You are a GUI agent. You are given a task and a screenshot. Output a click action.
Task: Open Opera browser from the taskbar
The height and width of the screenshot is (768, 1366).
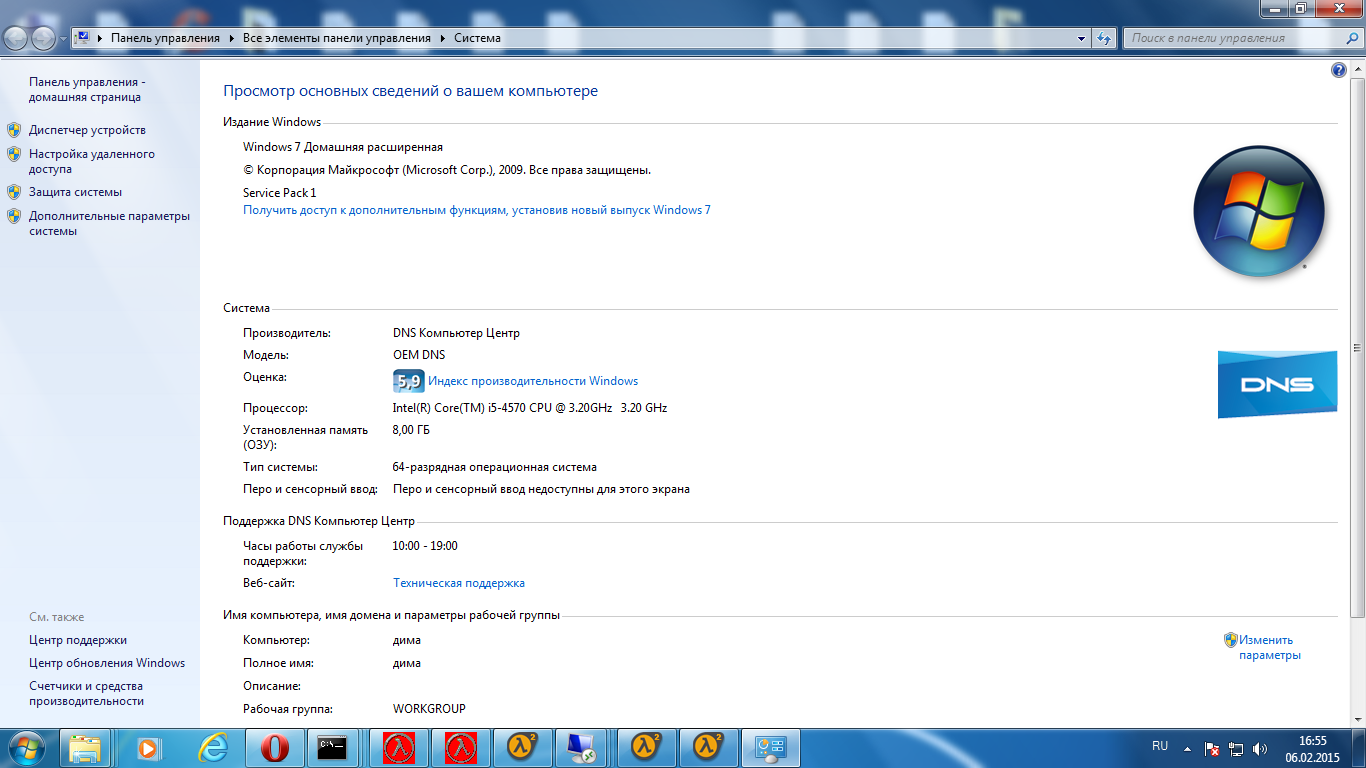(x=274, y=748)
